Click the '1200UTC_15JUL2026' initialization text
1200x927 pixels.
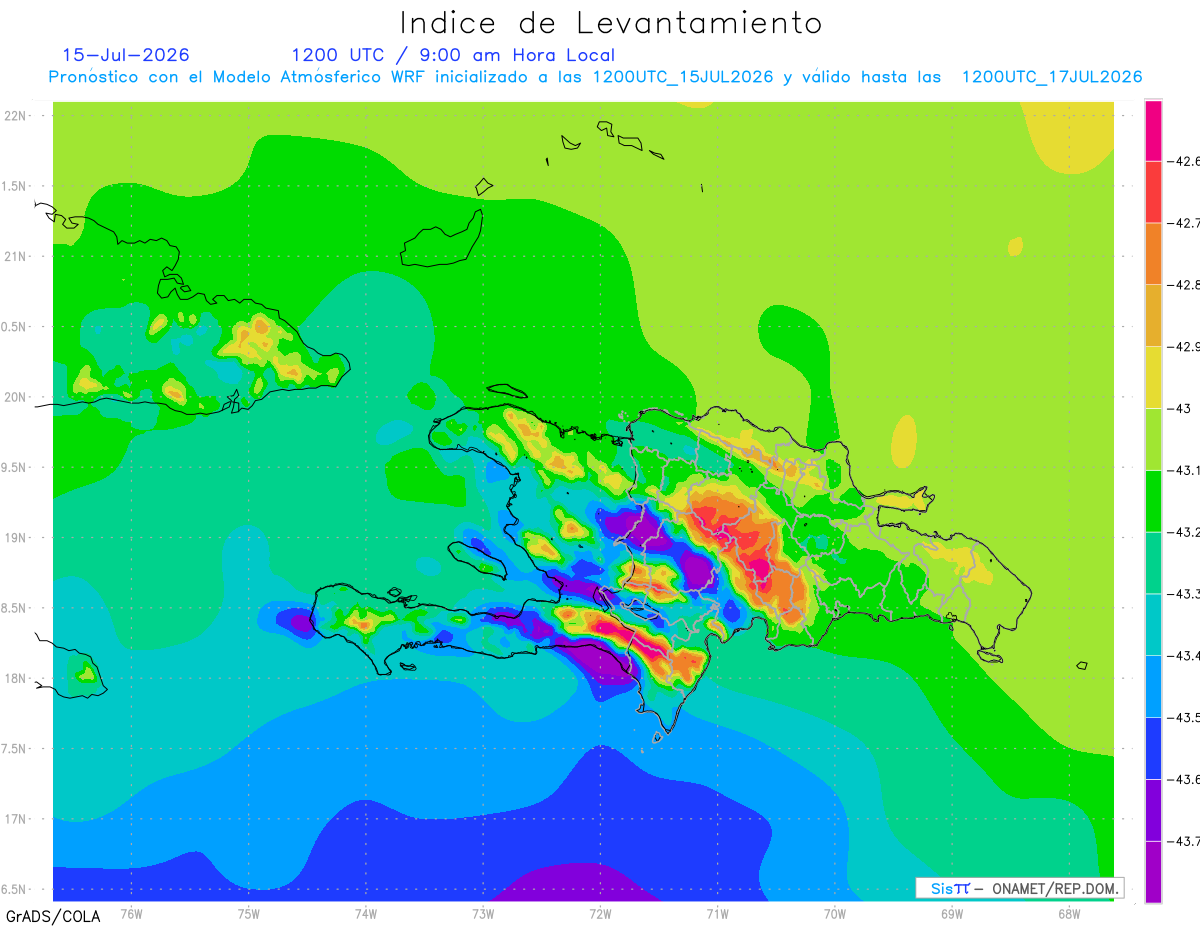pyautogui.click(x=683, y=77)
